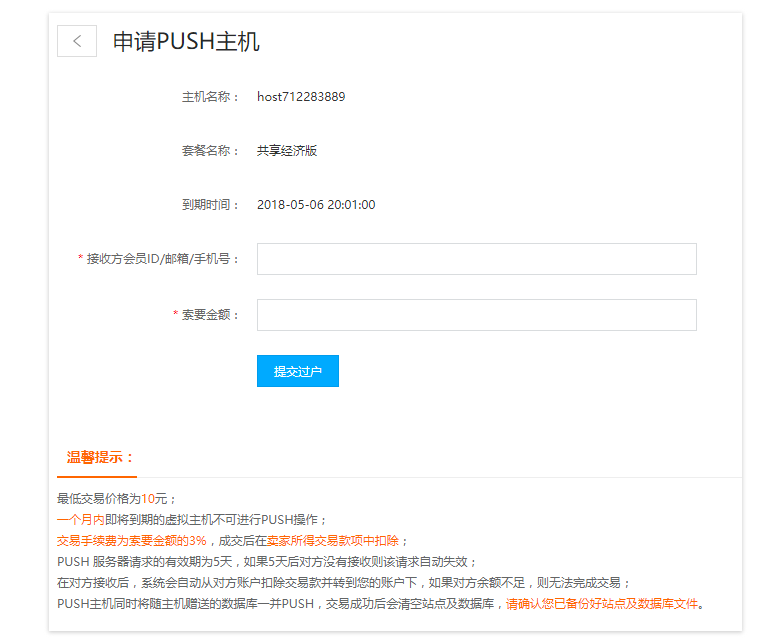Click the 索要金额 label
This screenshot has height=644, width=775.
[x=210, y=315]
